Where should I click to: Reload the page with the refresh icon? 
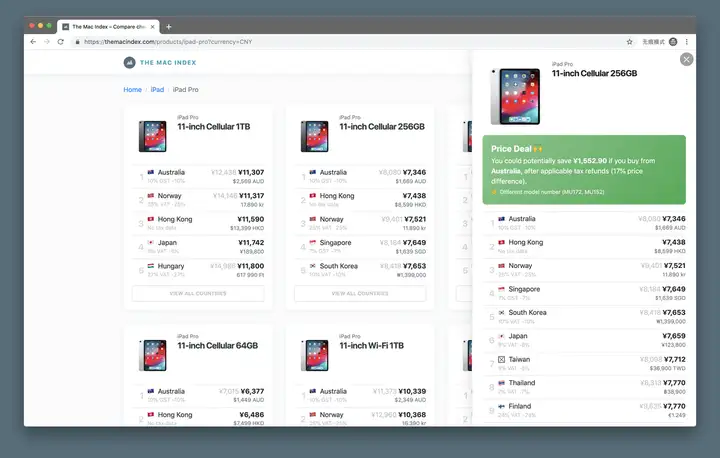pyautogui.click(x=61, y=42)
